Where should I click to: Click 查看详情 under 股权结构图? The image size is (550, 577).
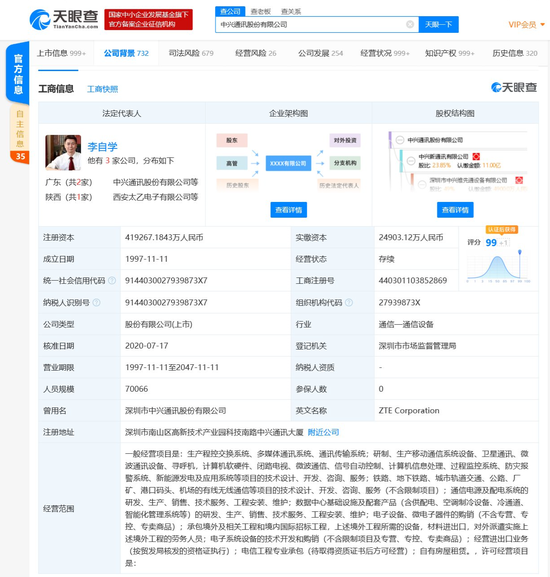(x=455, y=210)
